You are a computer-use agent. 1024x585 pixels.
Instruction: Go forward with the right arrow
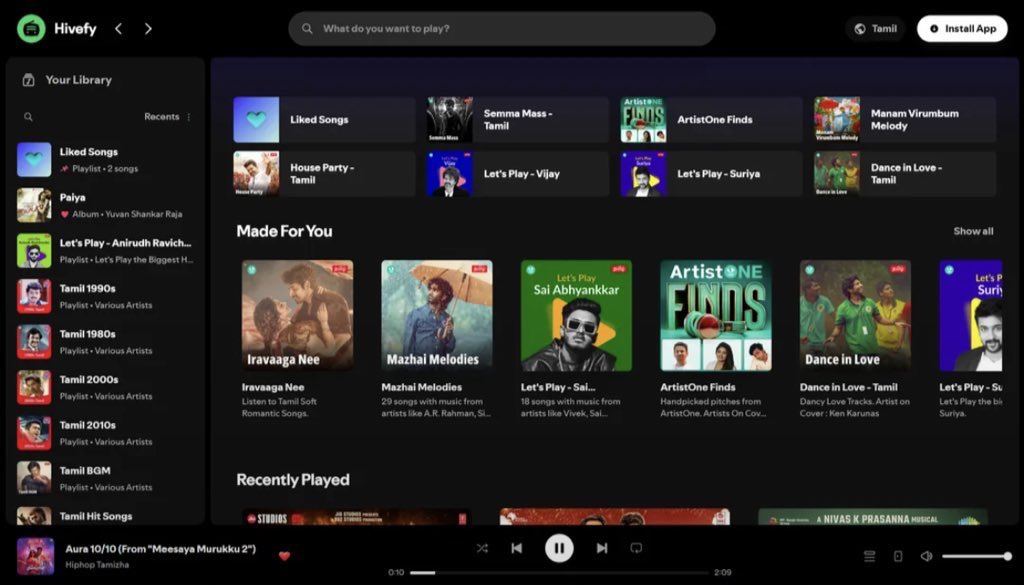(x=148, y=29)
